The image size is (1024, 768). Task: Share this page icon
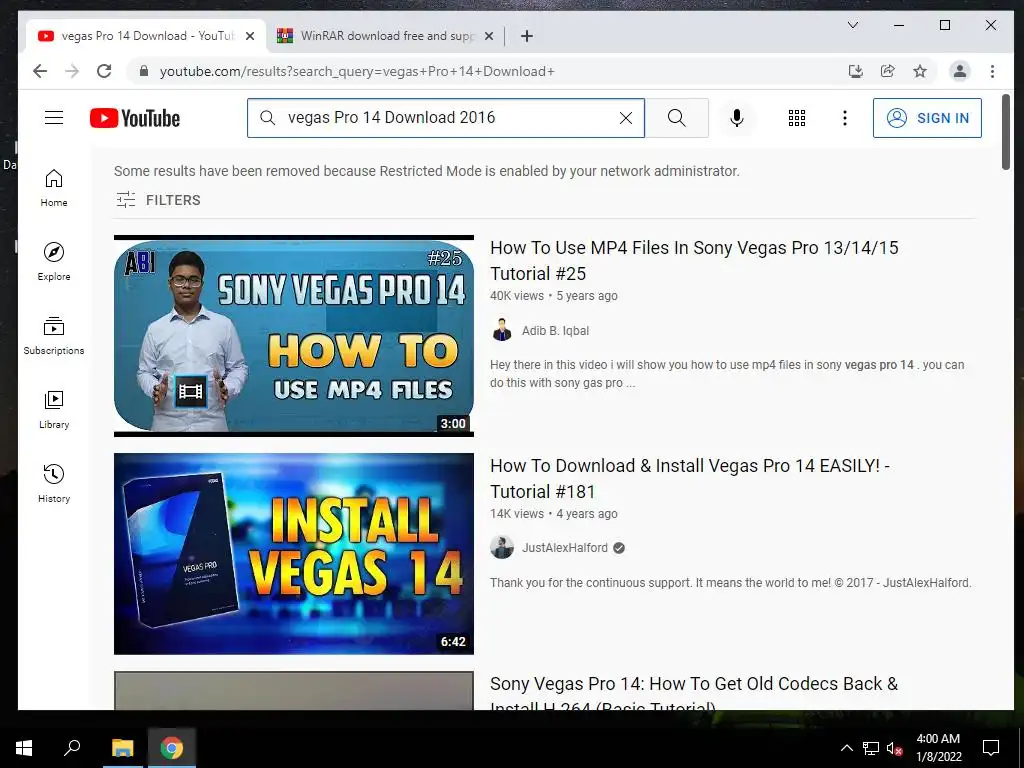pyautogui.click(x=888, y=71)
